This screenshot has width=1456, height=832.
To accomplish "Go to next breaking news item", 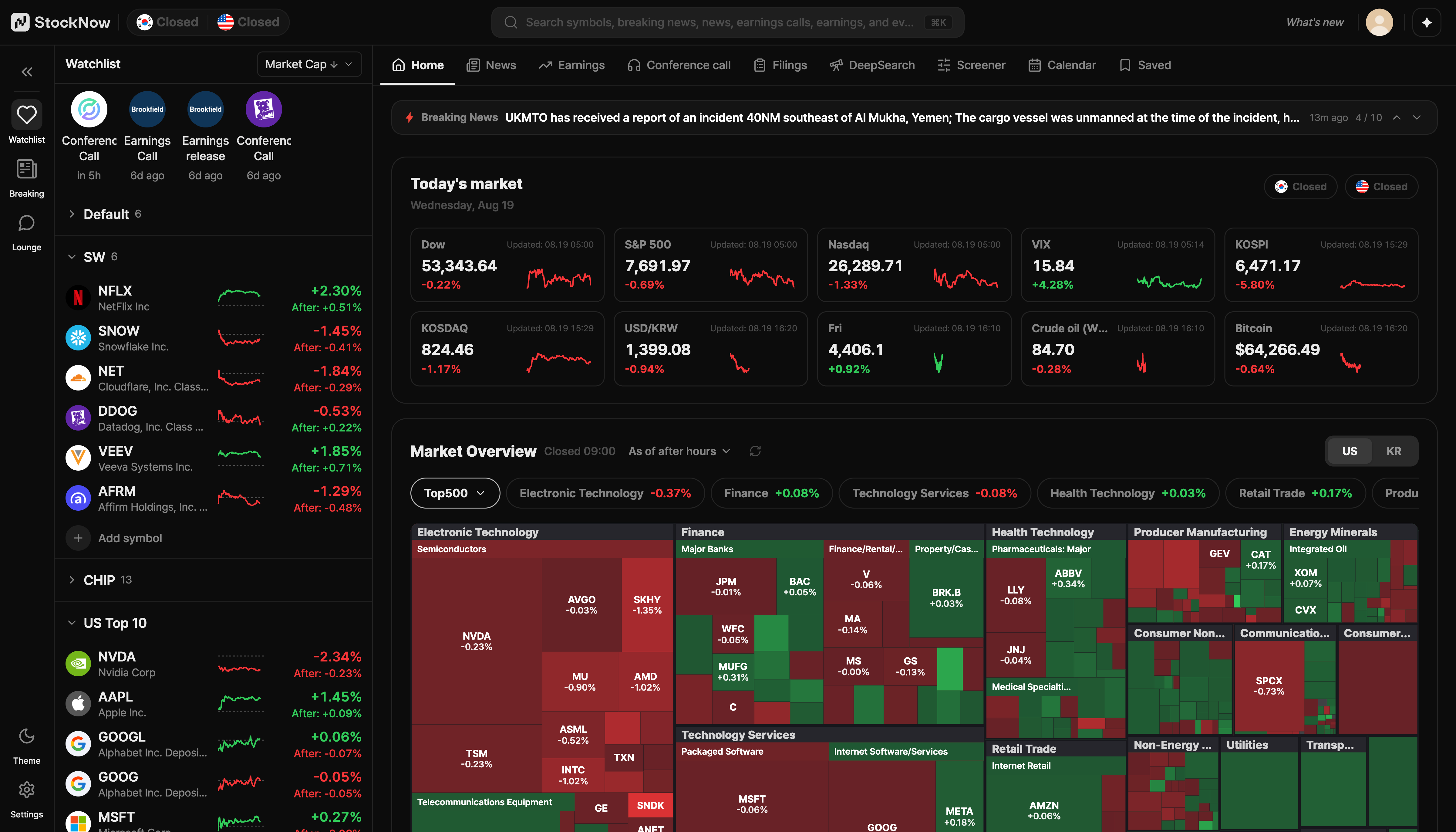I will (1417, 118).
